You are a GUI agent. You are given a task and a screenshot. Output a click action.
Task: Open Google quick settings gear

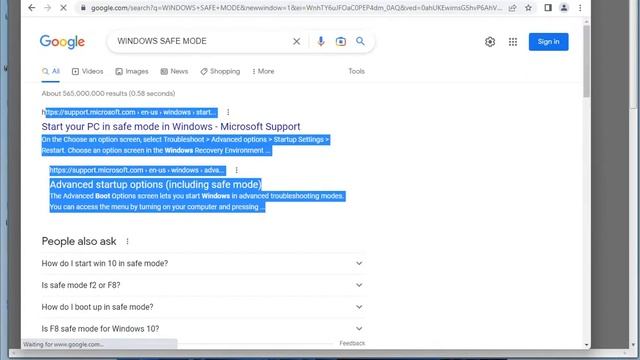pos(490,42)
